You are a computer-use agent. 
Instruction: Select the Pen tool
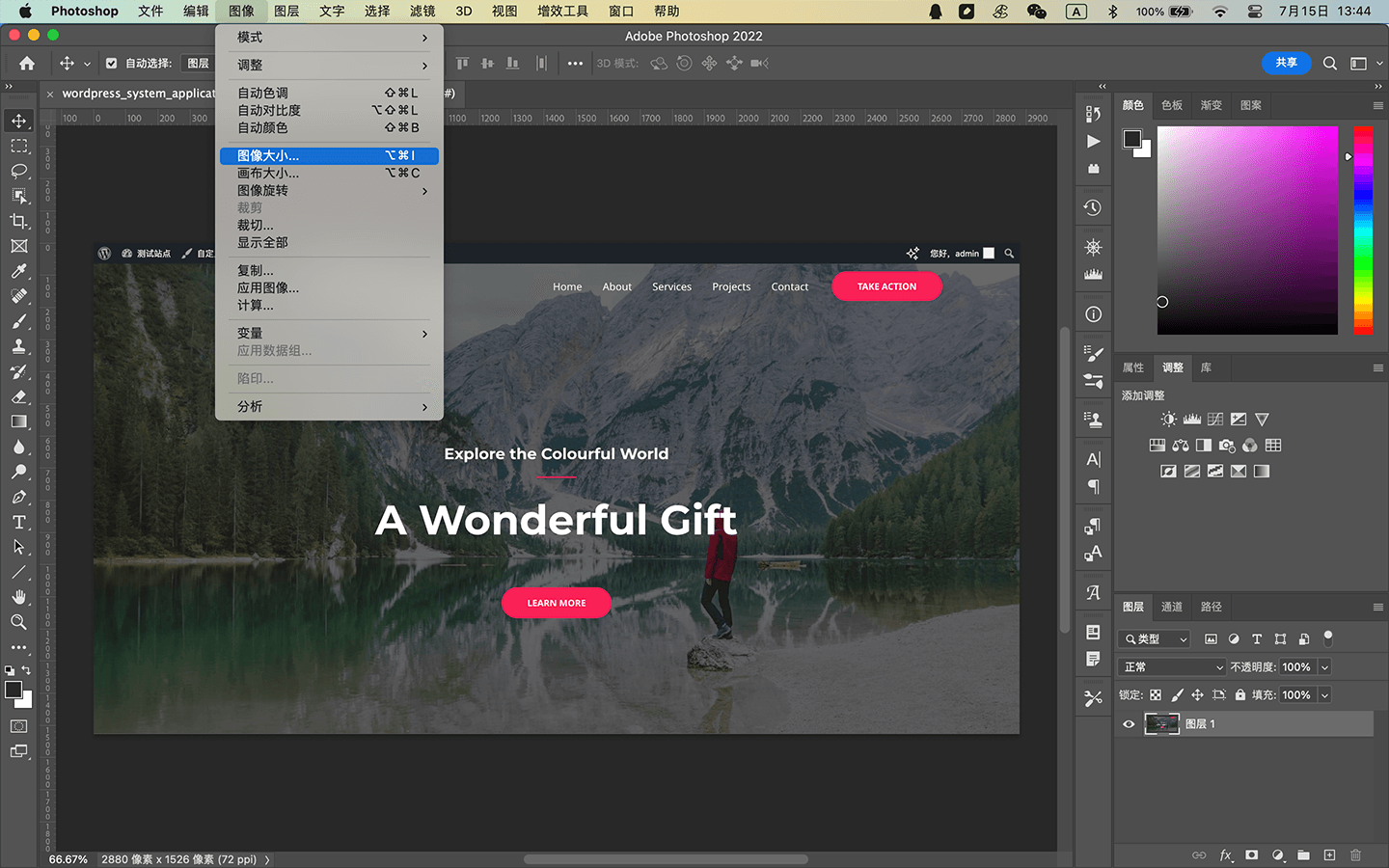18,497
